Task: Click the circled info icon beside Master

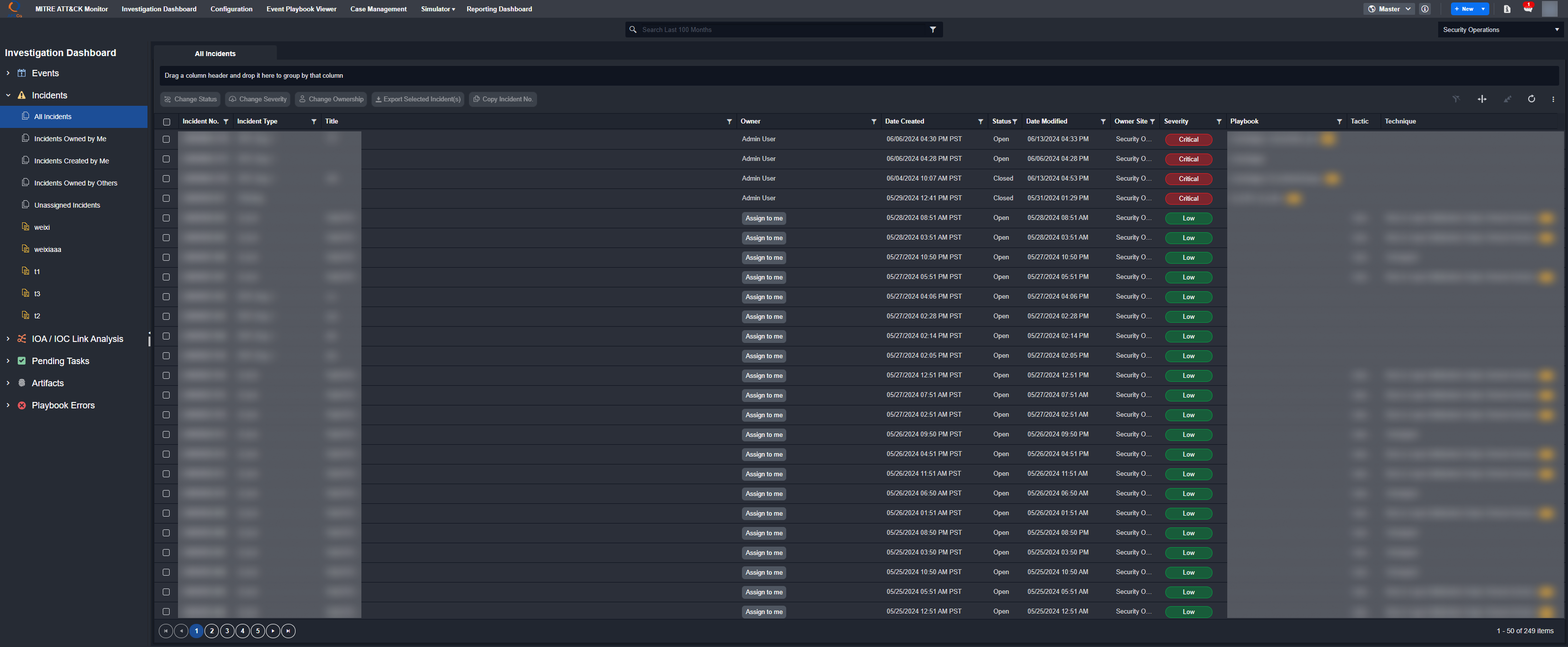Action: click(1424, 8)
